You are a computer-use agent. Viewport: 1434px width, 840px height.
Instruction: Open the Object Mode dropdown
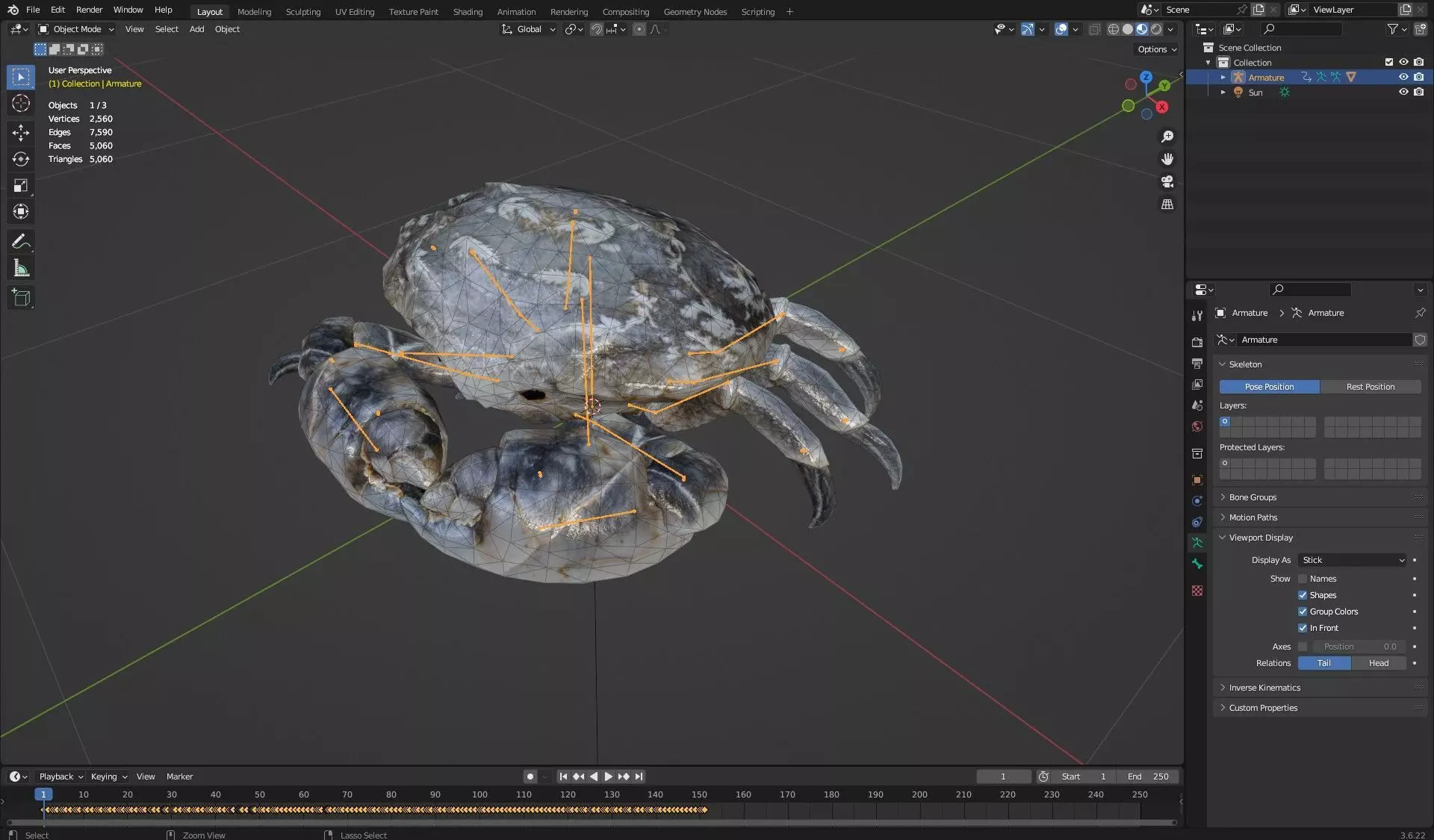pos(77,29)
